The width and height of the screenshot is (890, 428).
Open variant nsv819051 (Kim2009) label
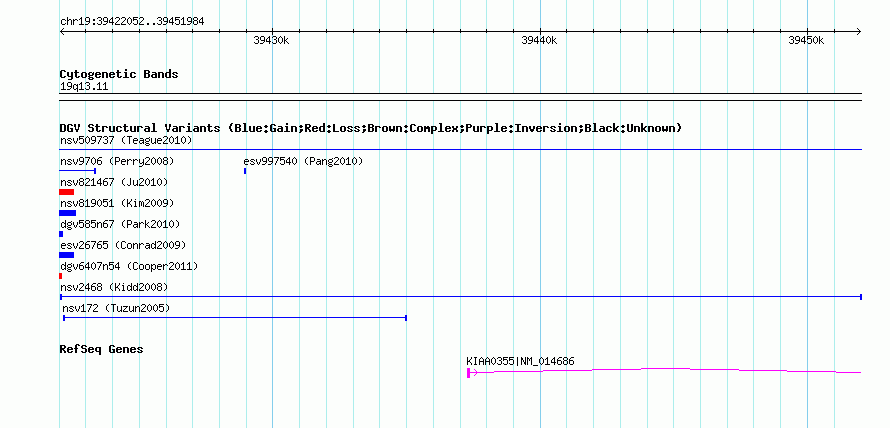pos(117,203)
